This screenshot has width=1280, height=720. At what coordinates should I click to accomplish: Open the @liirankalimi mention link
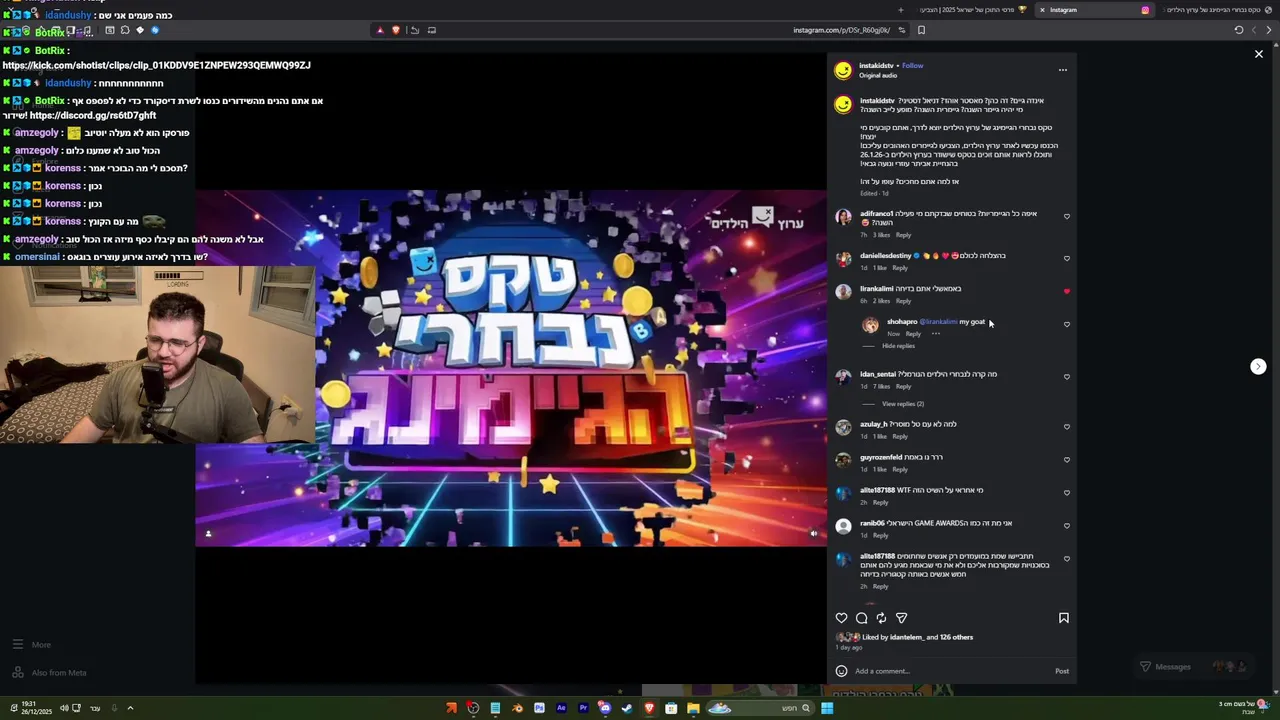(938, 322)
